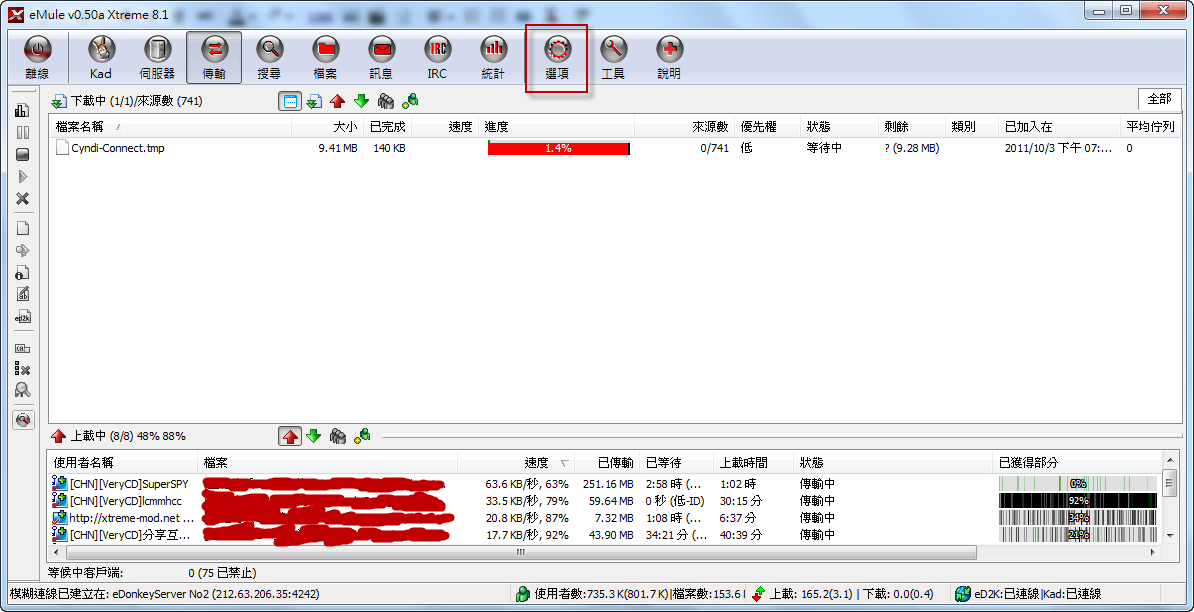Sort uploads by 已傳輸 column
The image size is (1194, 612).
[x=608, y=463]
